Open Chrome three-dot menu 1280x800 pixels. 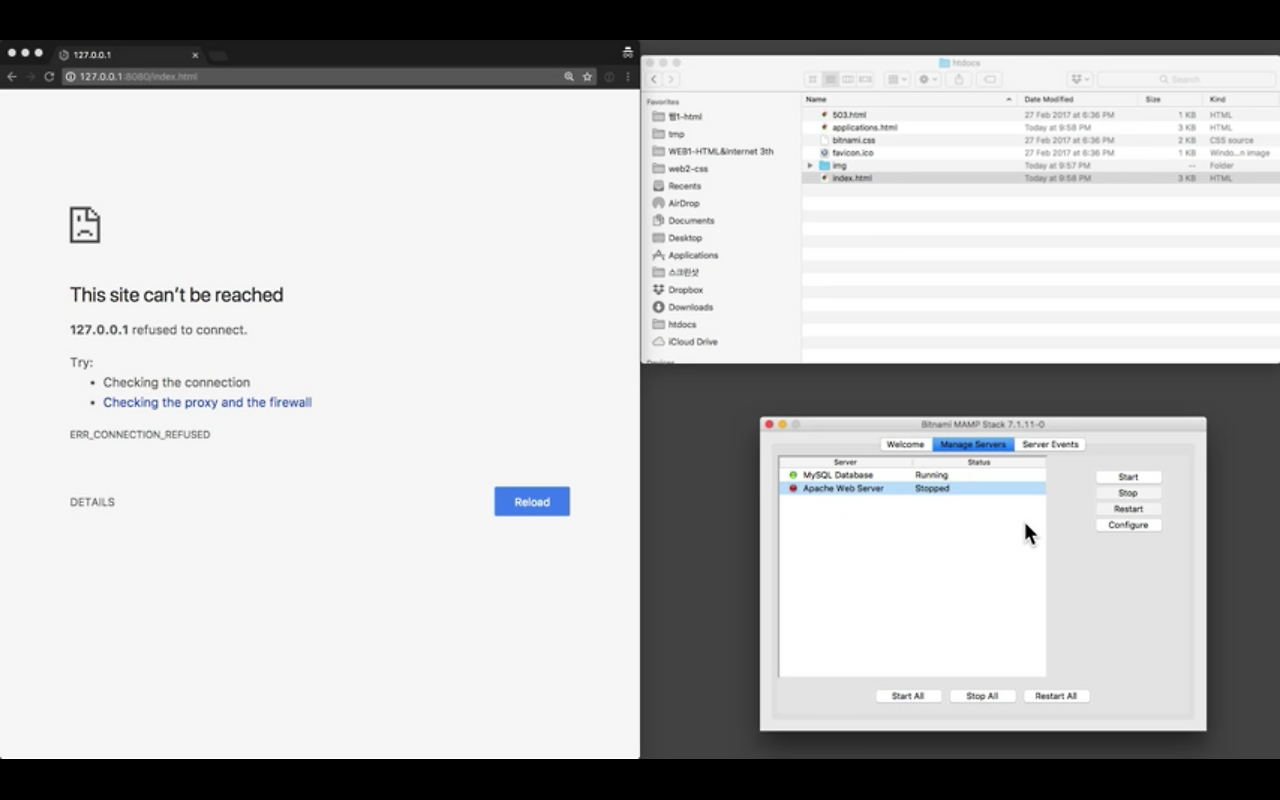(628, 76)
